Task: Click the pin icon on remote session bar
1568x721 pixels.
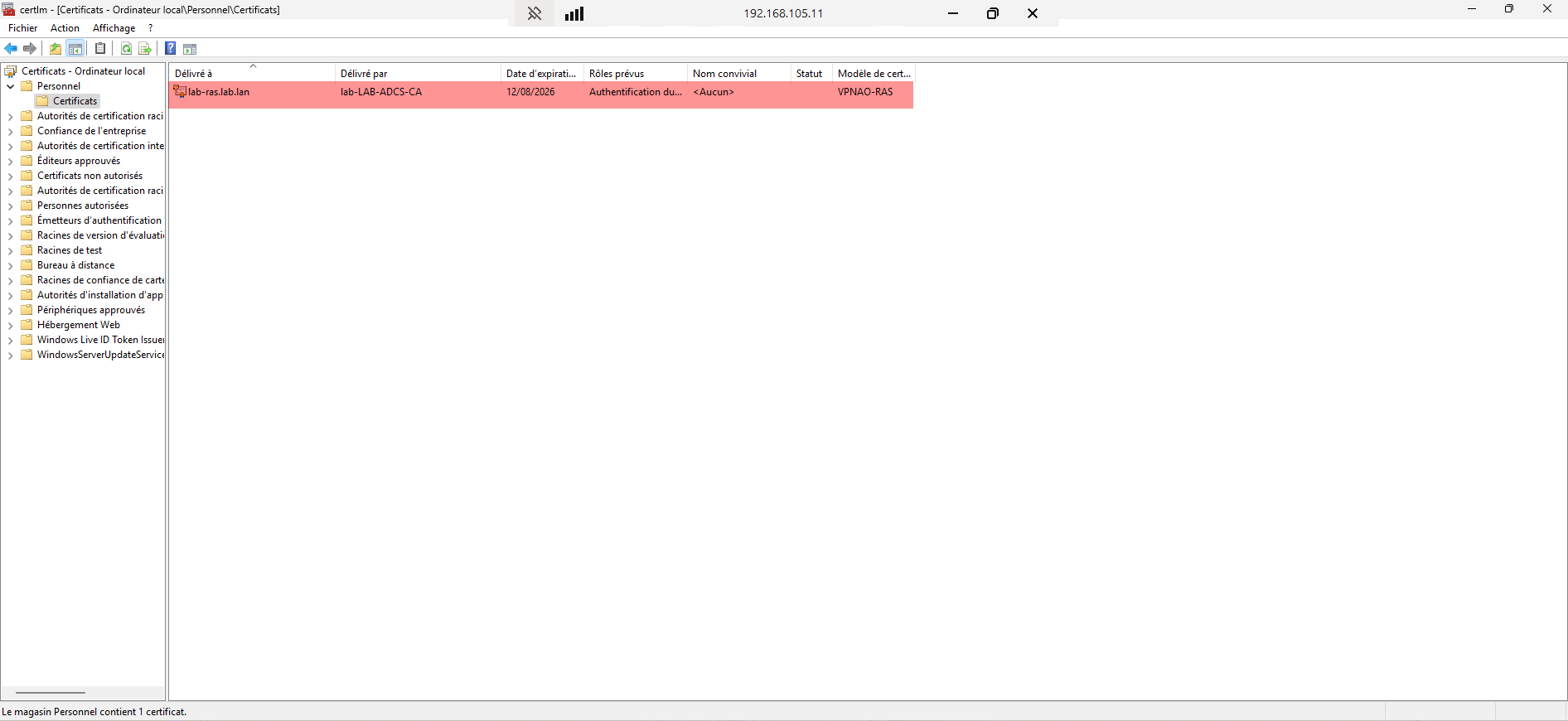Action: pos(535,13)
